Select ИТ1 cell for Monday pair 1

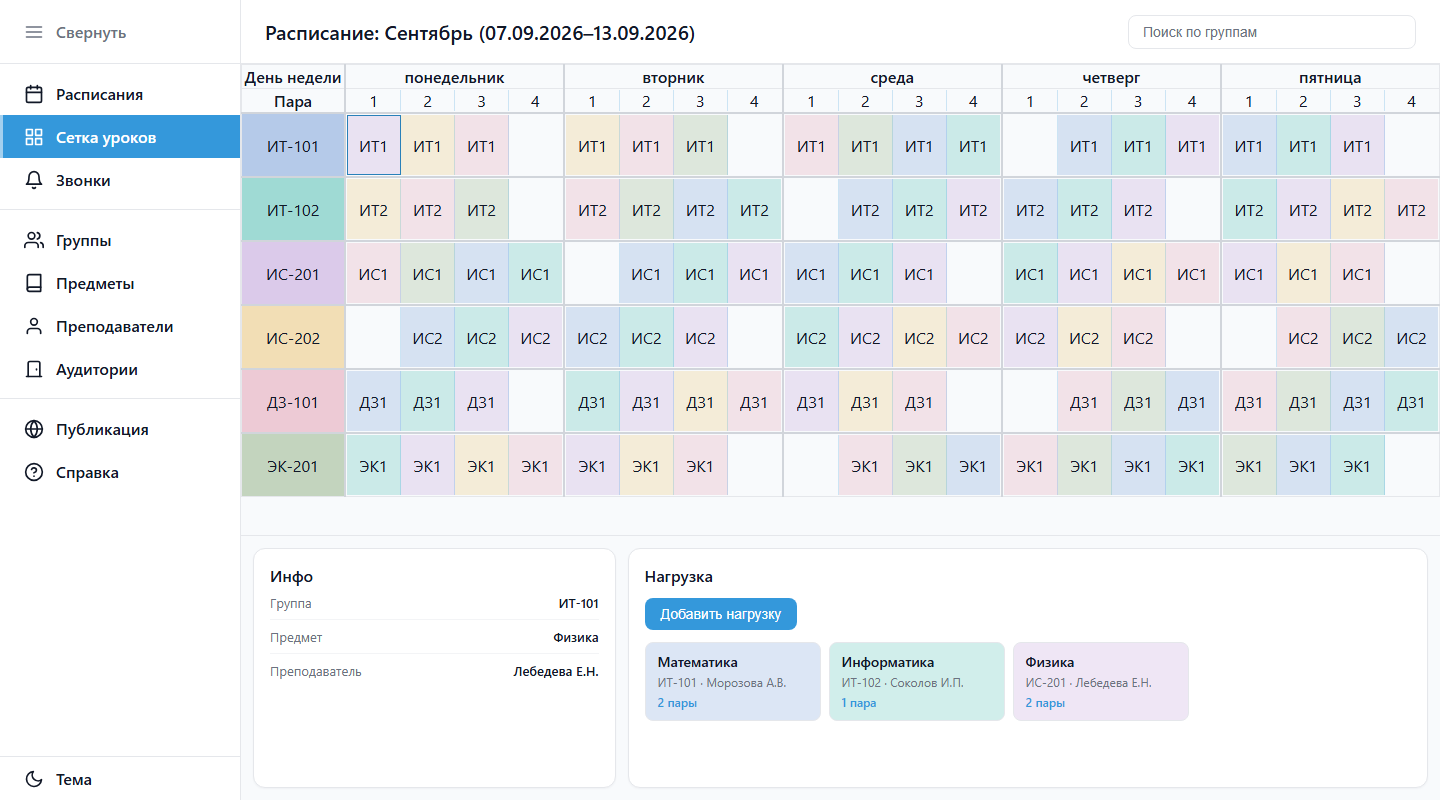(x=373, y=146)
